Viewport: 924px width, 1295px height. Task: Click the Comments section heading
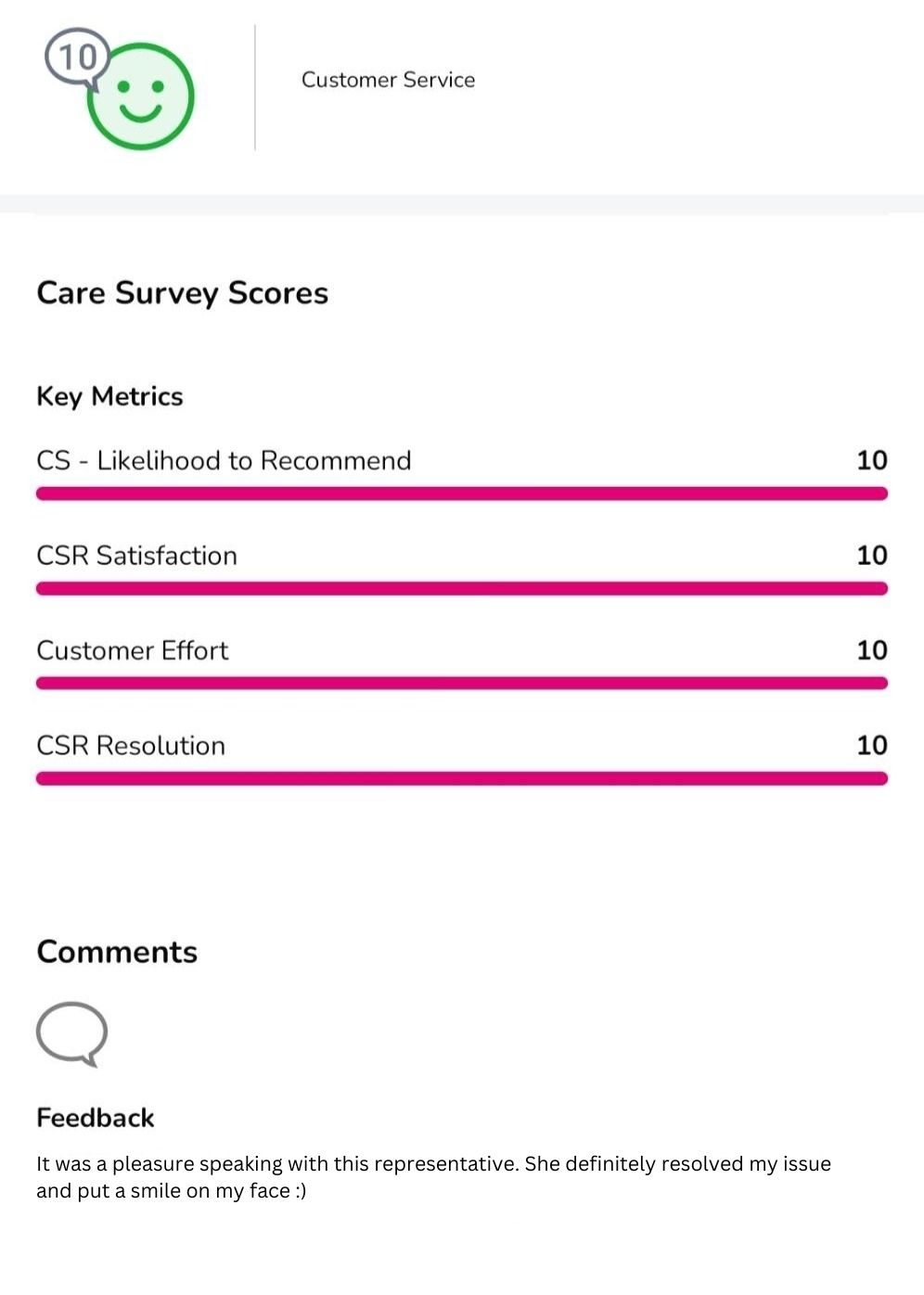pos(117,952)
